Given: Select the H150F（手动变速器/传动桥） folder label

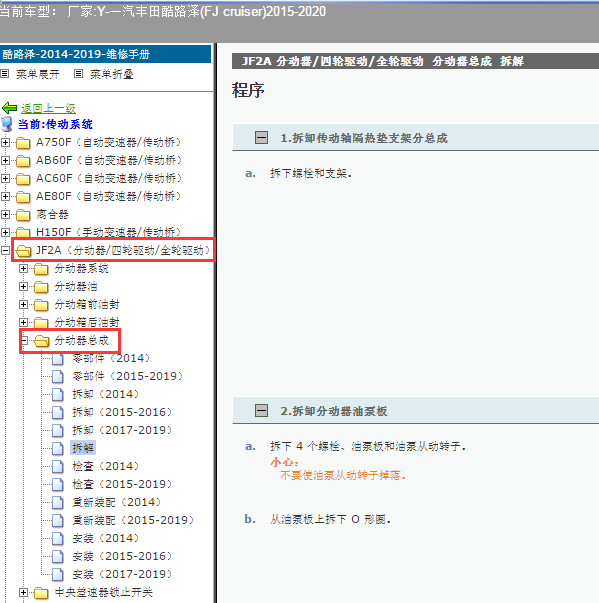Looking at the screenshot, I should [x=108, y=232].
